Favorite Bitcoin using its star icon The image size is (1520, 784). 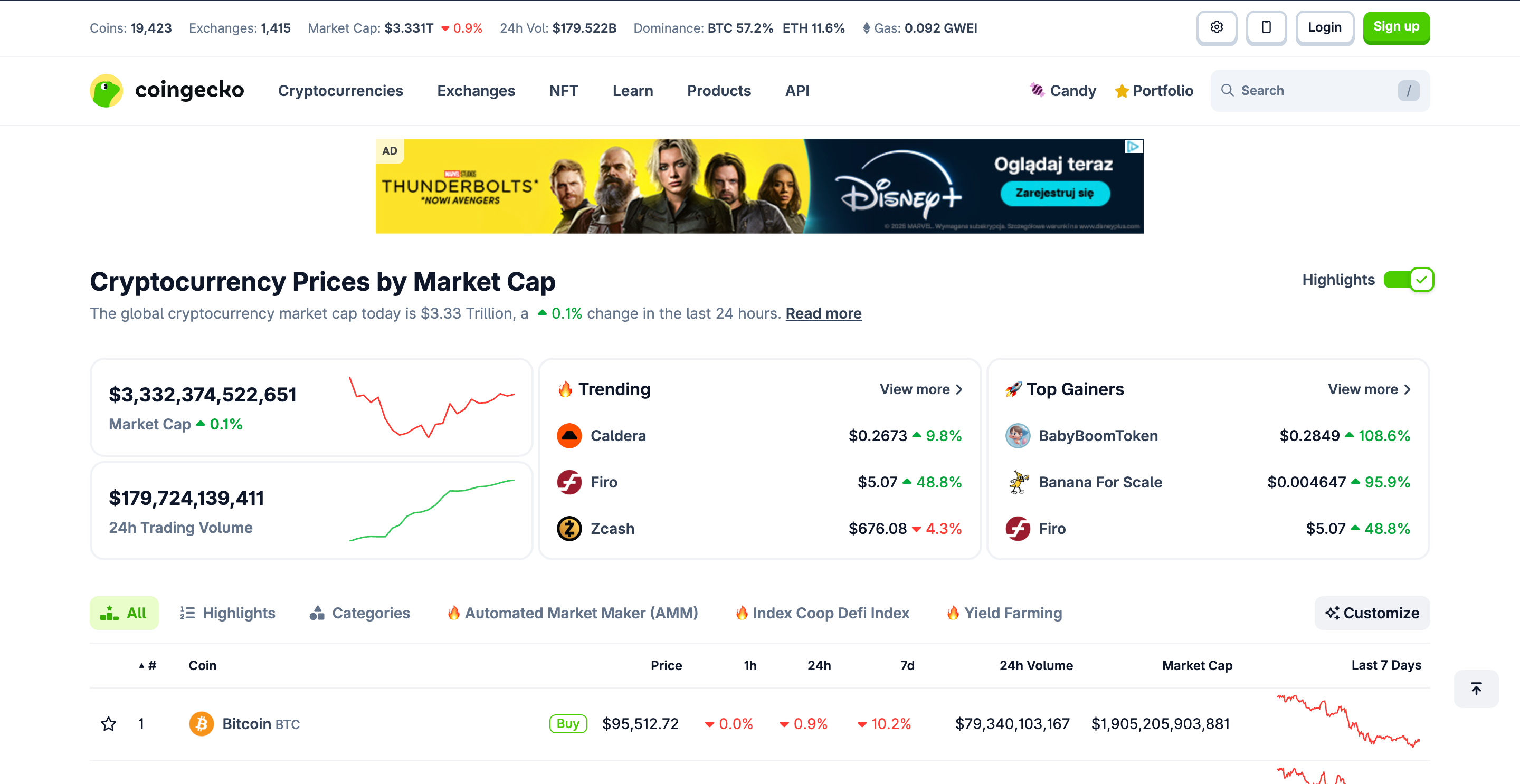coord(109,723)
